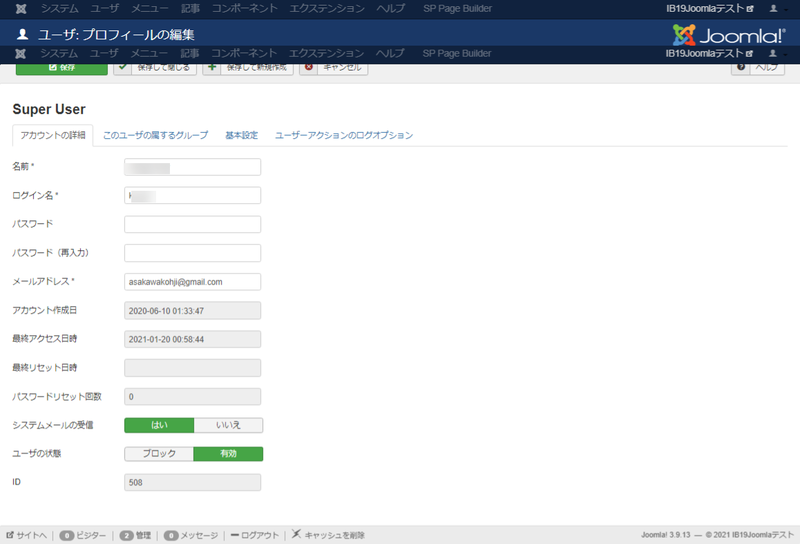Click the メールアドレス field with asakawakohji@gmail.com
The height and width of the screenshot is (544, 800).
tap(192, 282)
